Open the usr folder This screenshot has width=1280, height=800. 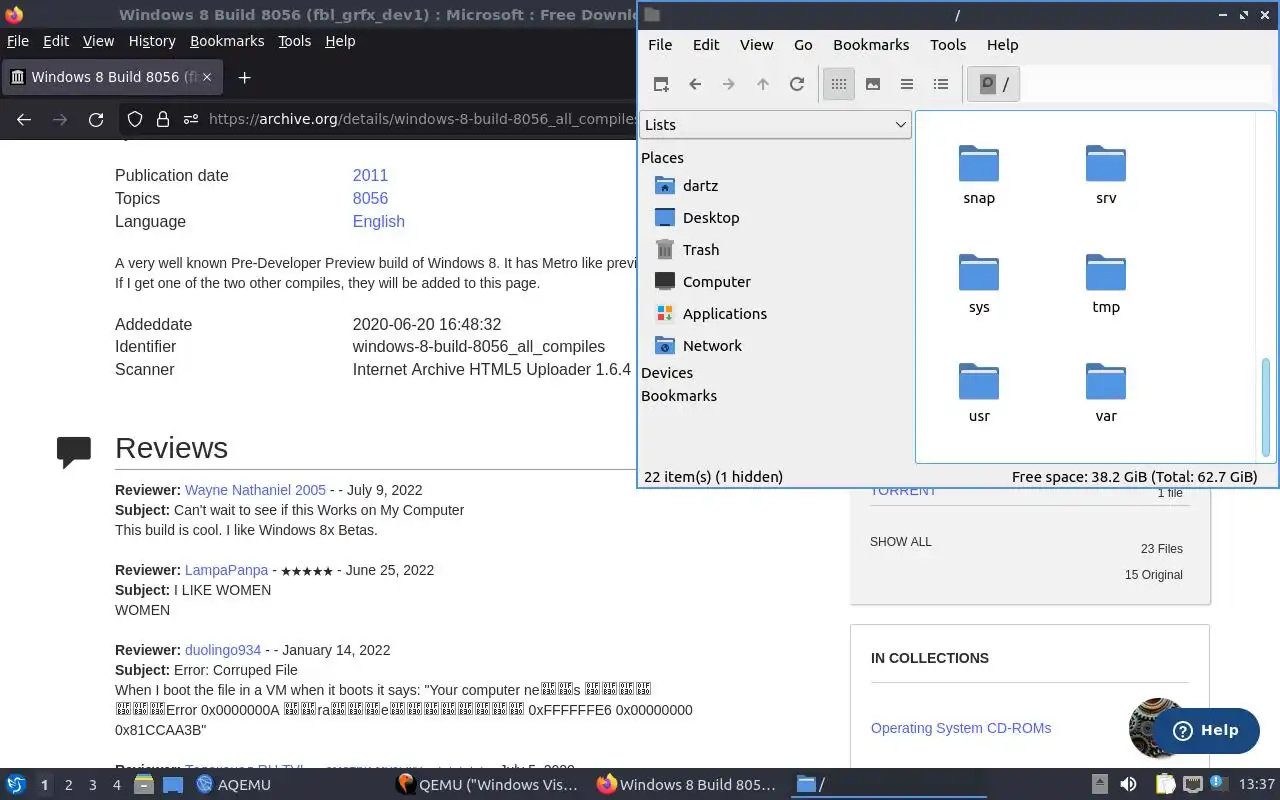(979, 392)
